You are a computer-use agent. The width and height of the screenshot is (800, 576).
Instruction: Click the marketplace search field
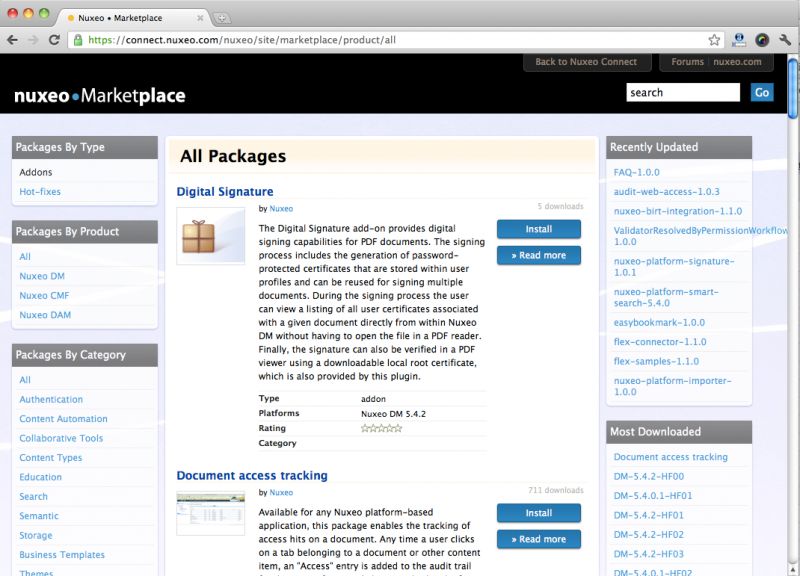(683, 92)
